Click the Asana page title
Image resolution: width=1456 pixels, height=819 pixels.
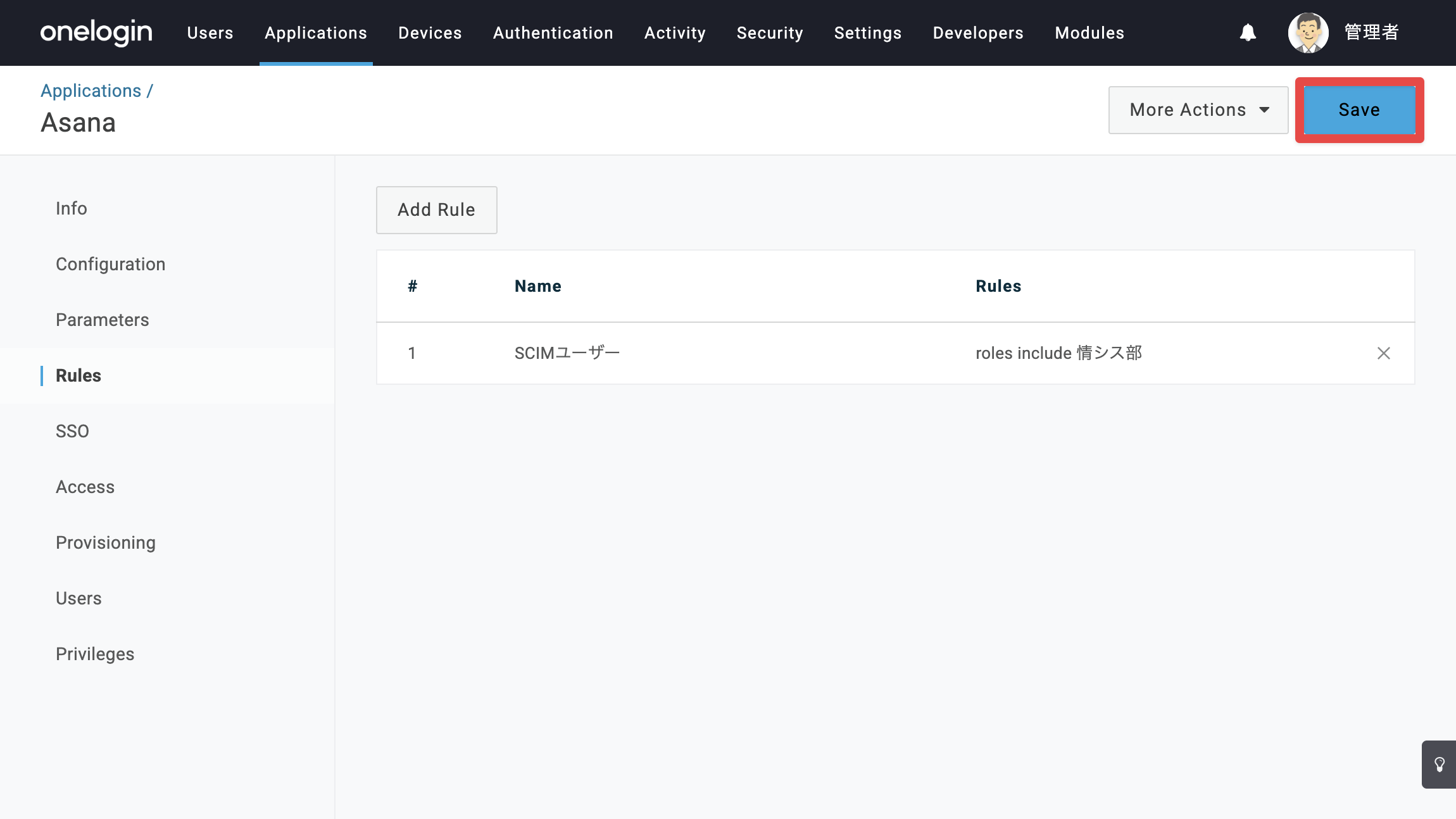78,123
